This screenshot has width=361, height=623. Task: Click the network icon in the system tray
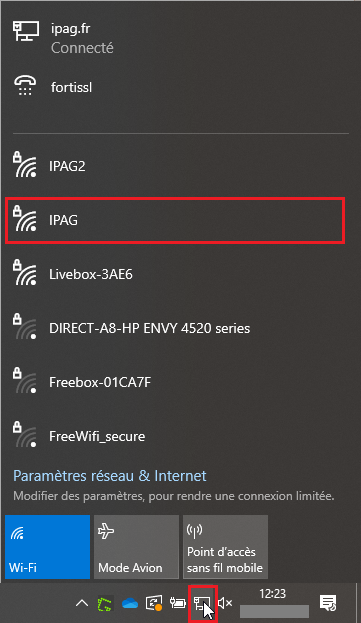pos(203,603)
